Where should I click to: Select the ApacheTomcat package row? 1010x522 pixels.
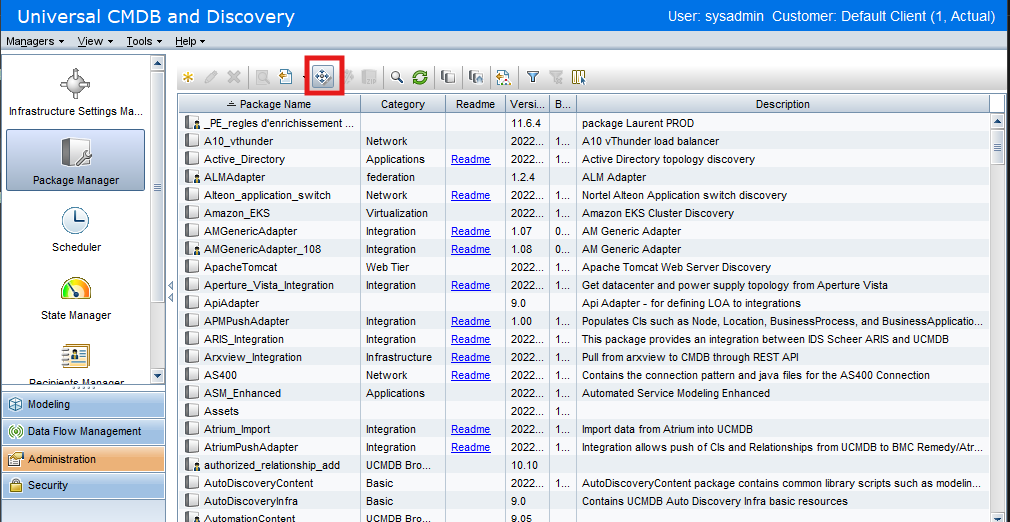pos(583,267)
